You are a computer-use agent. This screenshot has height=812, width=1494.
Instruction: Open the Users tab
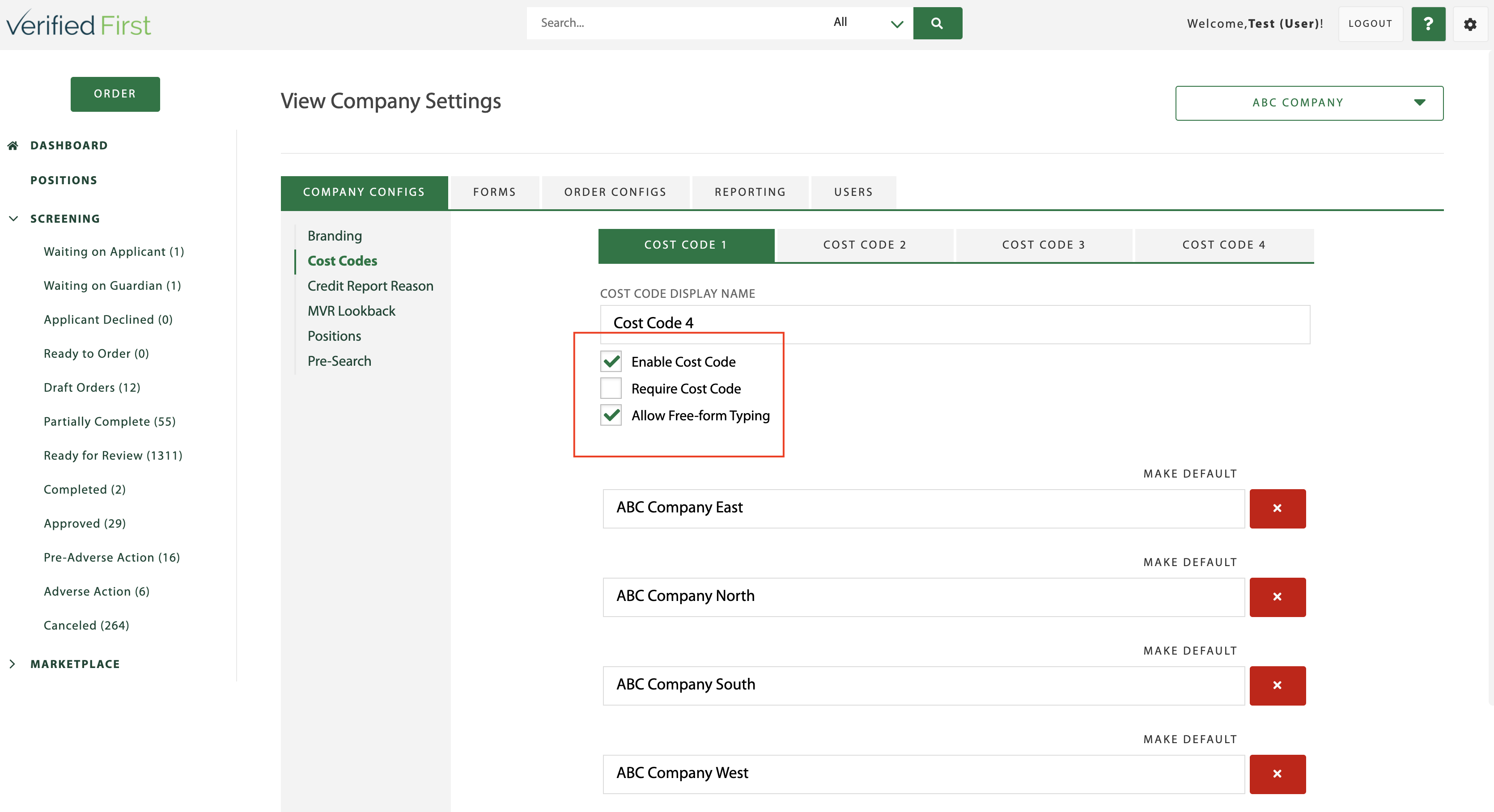[854, 192]
